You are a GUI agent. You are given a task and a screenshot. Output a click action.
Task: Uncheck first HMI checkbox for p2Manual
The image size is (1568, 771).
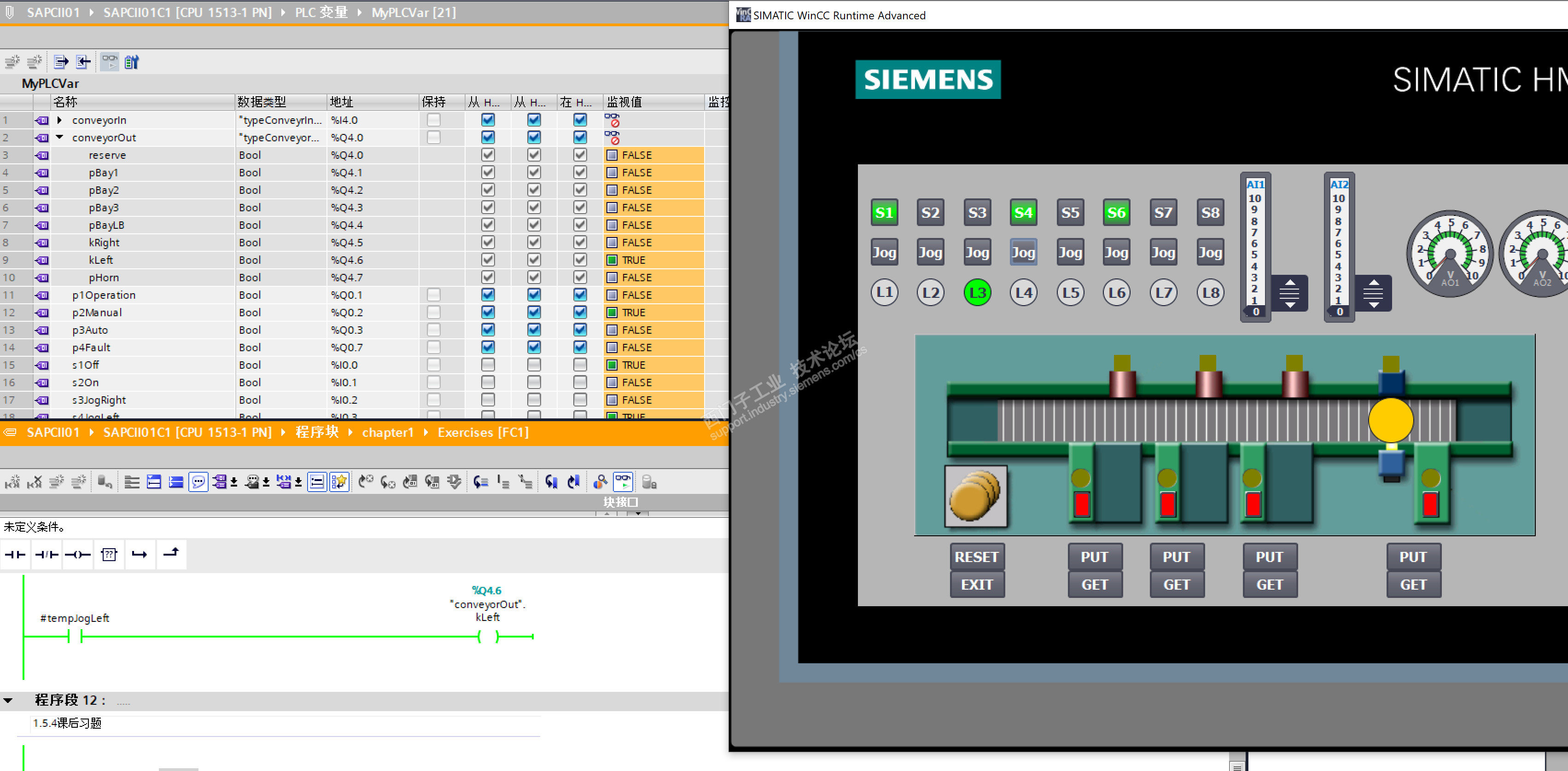tap(488, 313)
